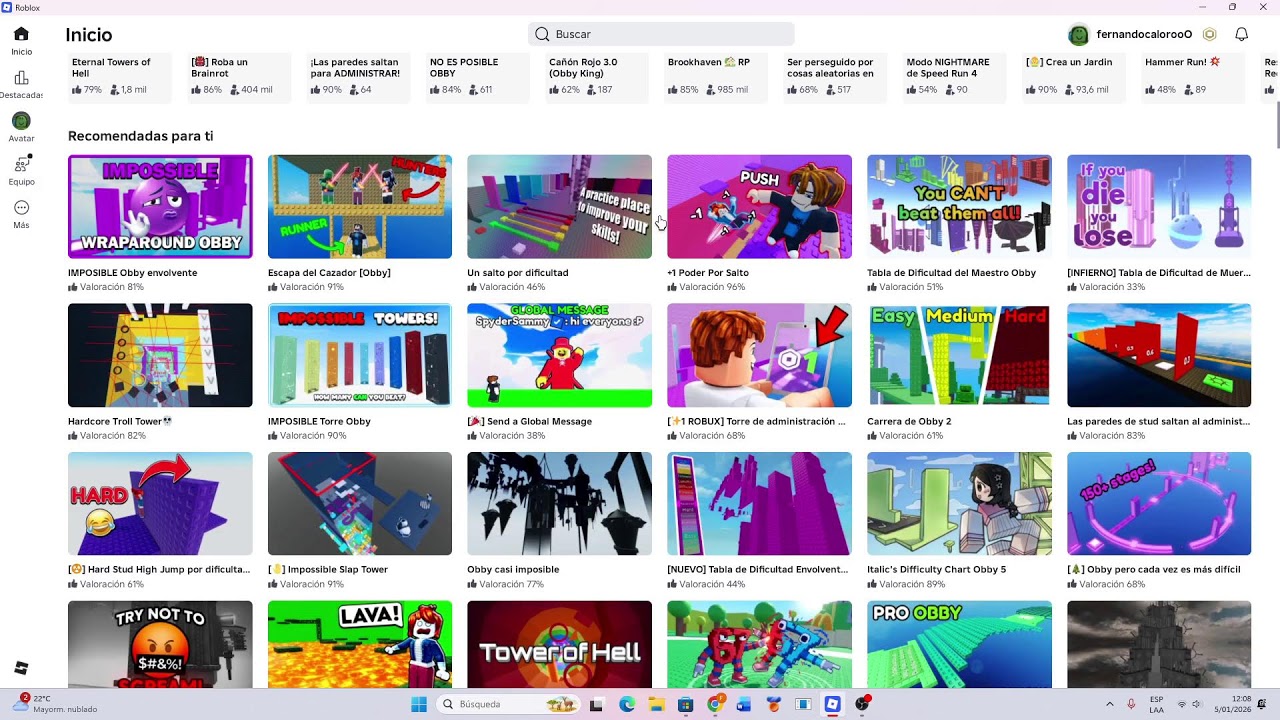1280x720 pixels.
Task: Click the Roblox icon in the taskbar
Action: pyautogui.click(x=832, y=704)
